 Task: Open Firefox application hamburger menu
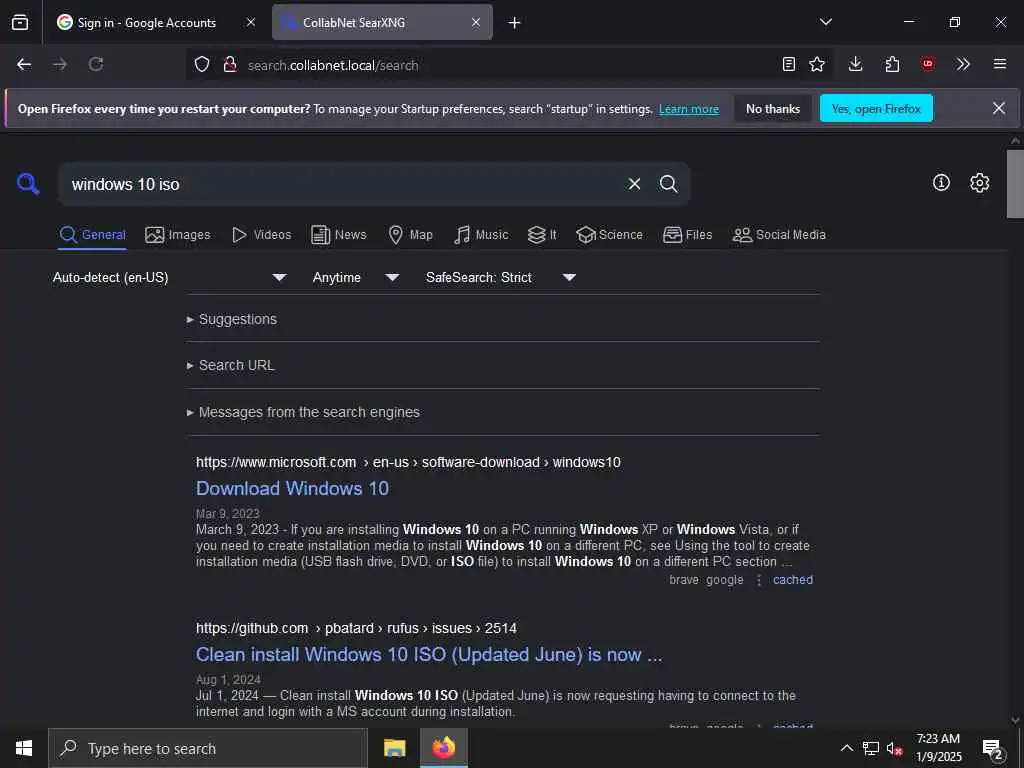pos(999,65)
